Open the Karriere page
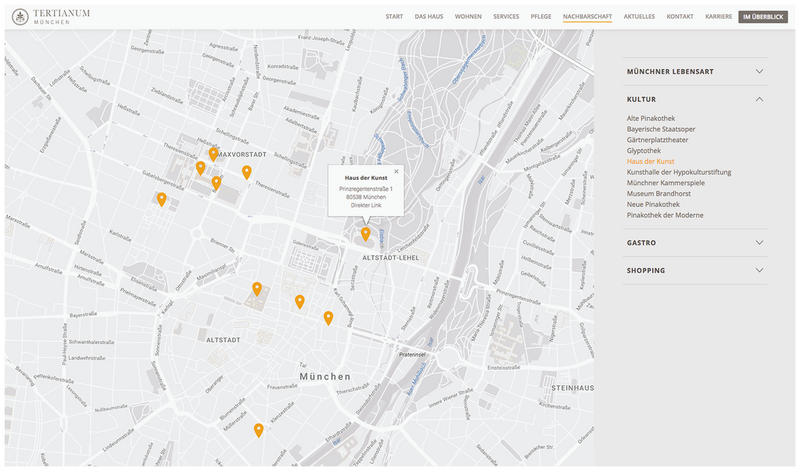 point(718,16)
